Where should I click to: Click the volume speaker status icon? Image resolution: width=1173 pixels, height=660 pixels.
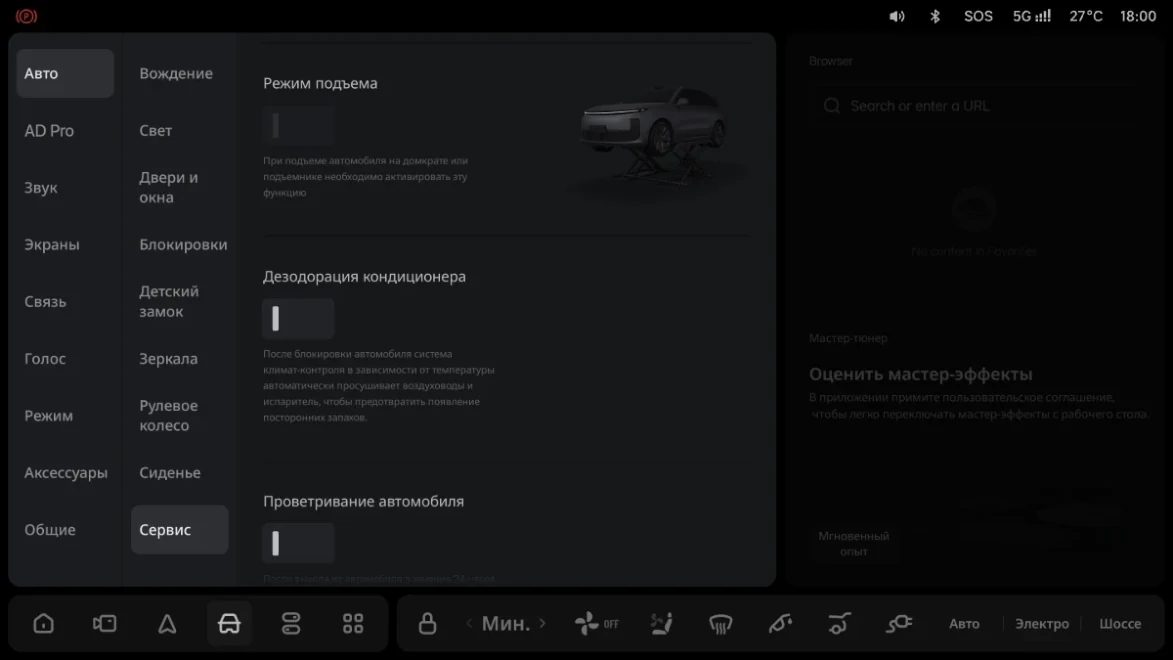point(897,16)
